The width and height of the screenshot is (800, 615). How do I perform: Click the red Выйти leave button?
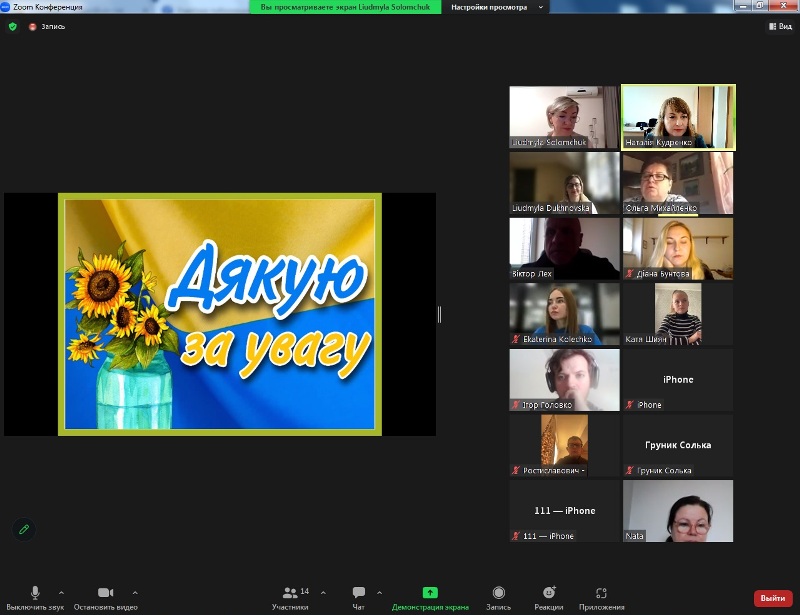pos(772,598)
